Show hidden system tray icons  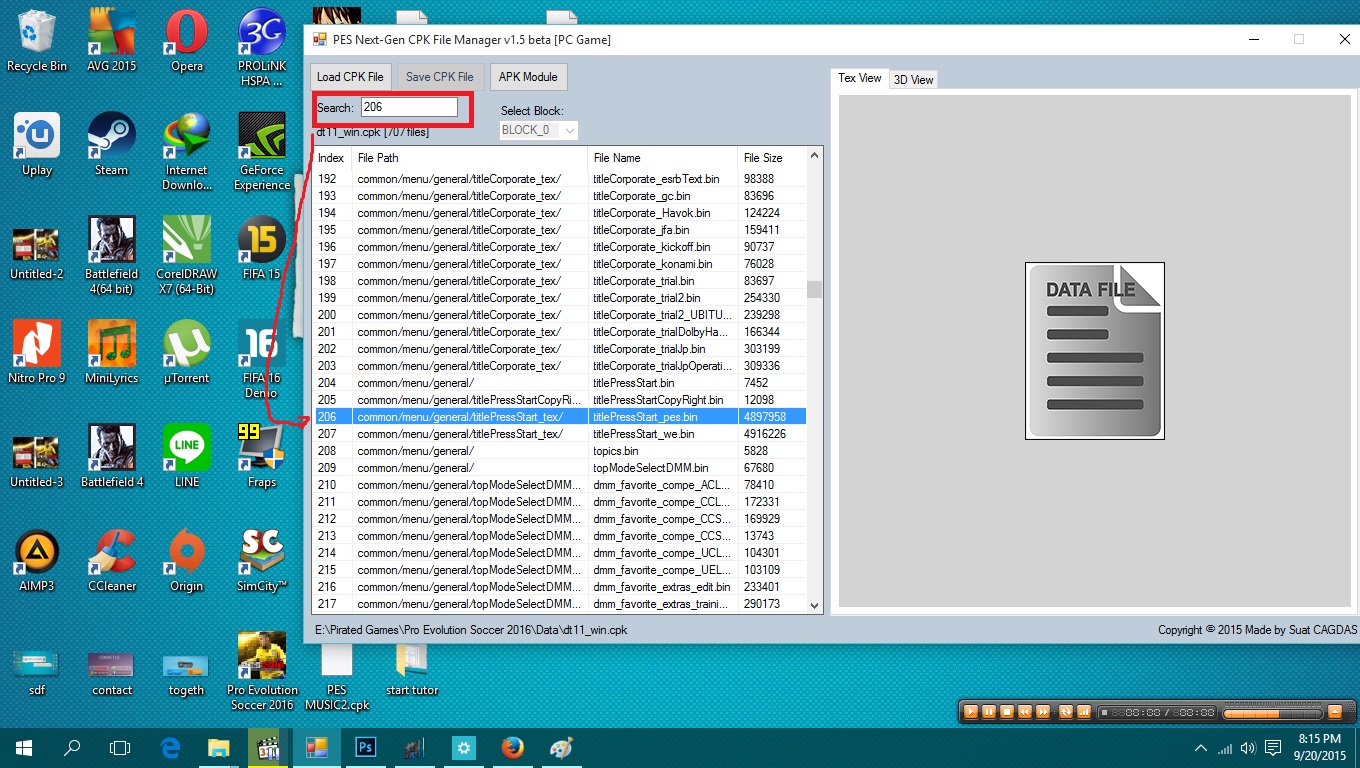1201,748
